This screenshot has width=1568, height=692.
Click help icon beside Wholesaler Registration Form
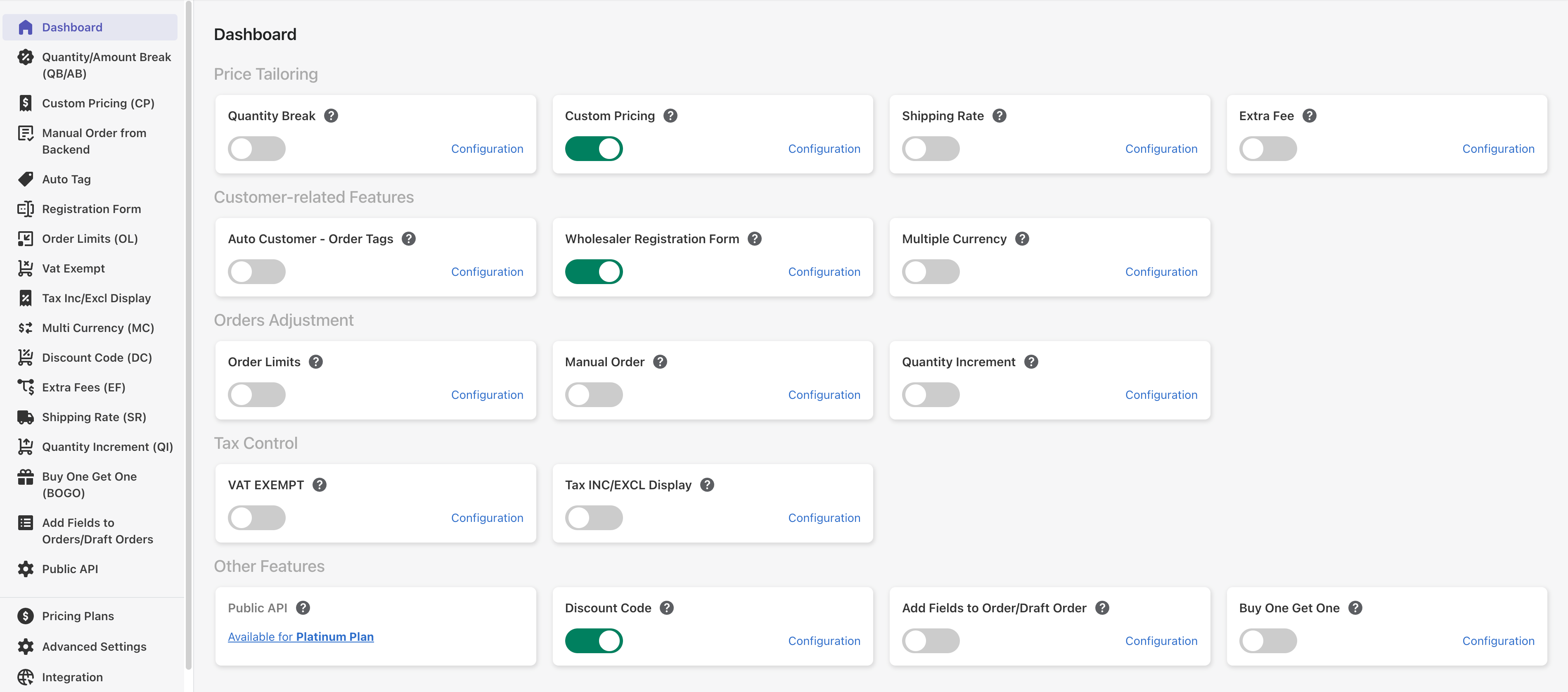755,239
